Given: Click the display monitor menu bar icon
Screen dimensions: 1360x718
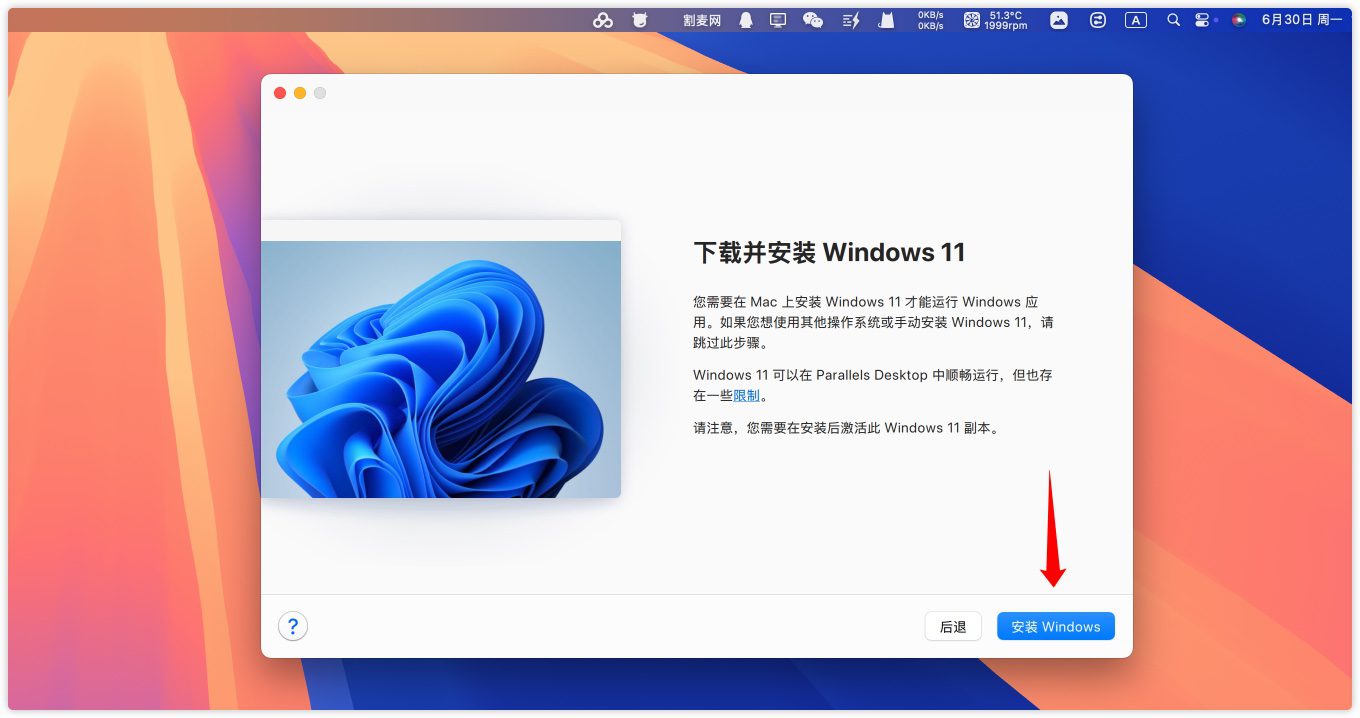Looking at the screenshot, I should coord(778,20).
